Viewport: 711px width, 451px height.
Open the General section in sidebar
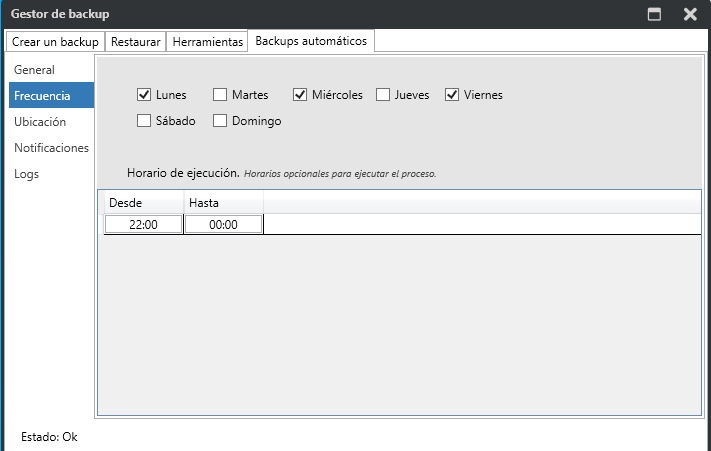click(34, 70)
